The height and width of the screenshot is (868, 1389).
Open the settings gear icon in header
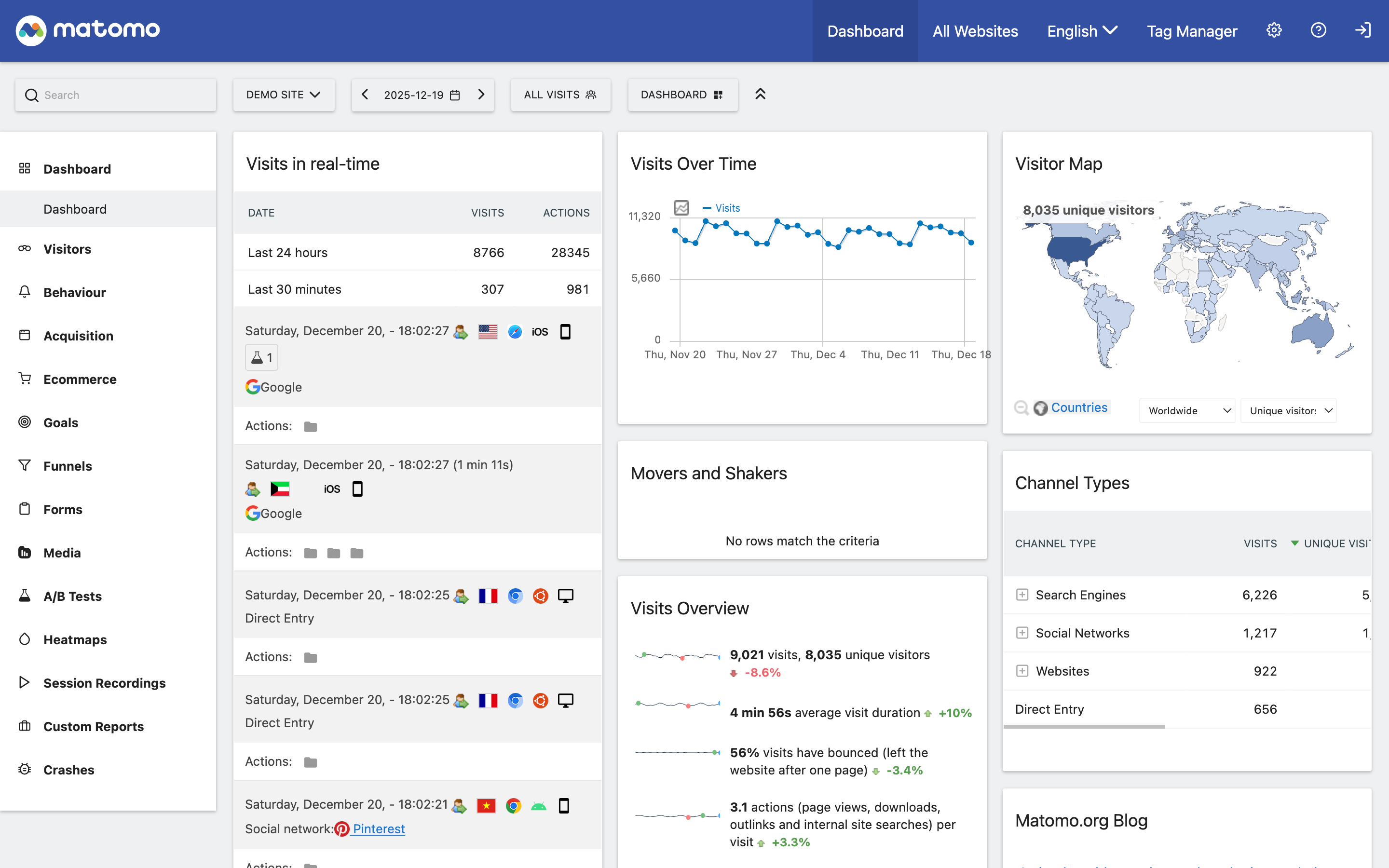pyautogui.click(x=1274, y=30)
